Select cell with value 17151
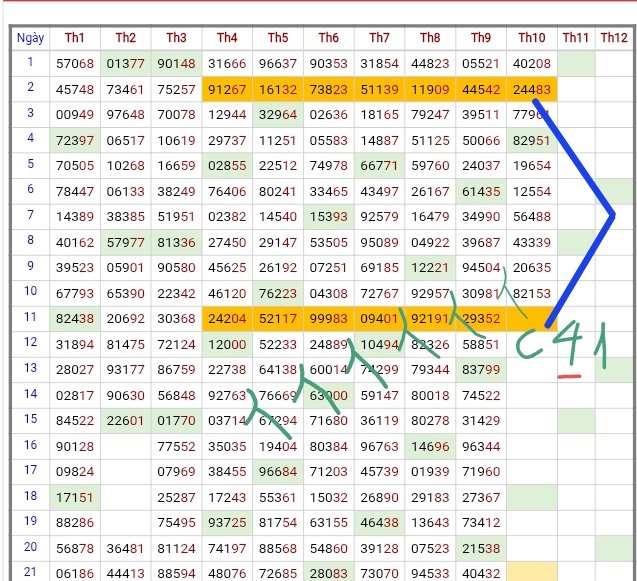 click(75, 497)
